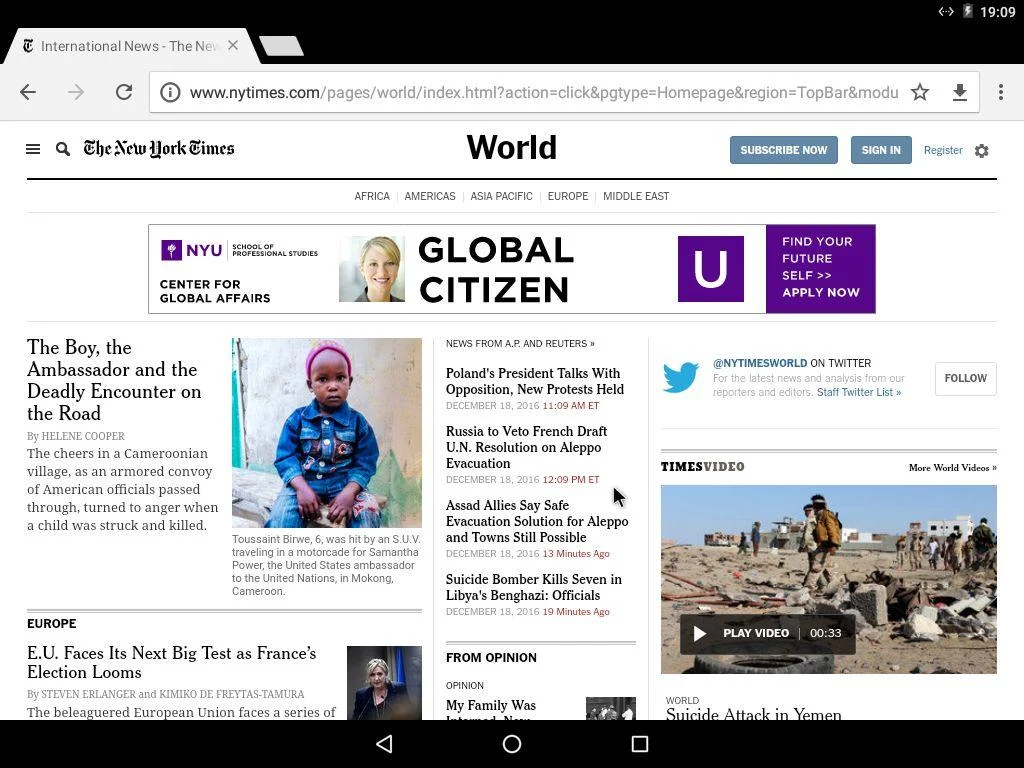This screenshot has height=768, width=1024.
Task: Select the ASIA PACIFIC section
Action: (x=501, y=196)
